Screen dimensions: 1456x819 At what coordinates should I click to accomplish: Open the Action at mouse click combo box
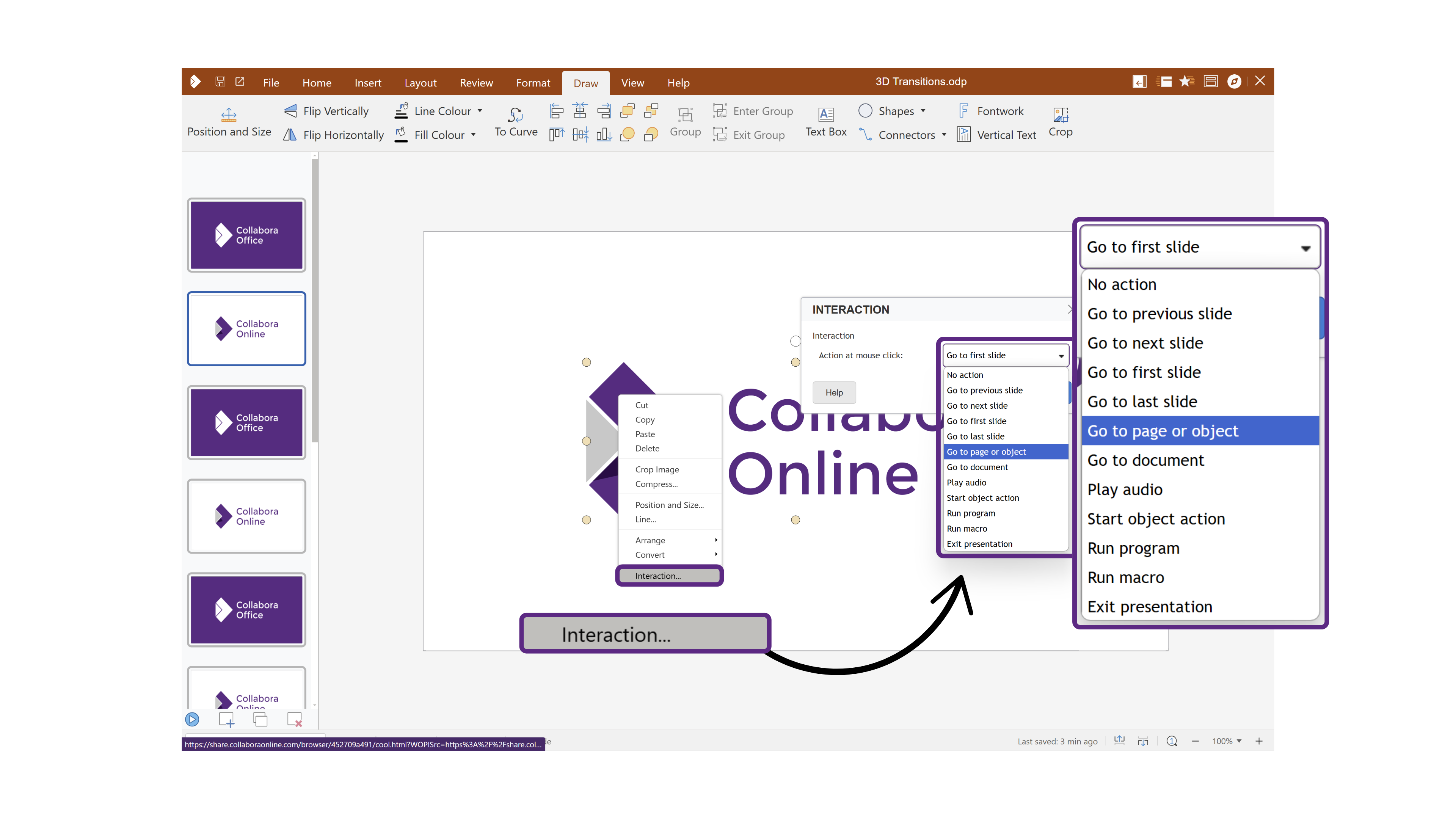tap(1006, 356)
